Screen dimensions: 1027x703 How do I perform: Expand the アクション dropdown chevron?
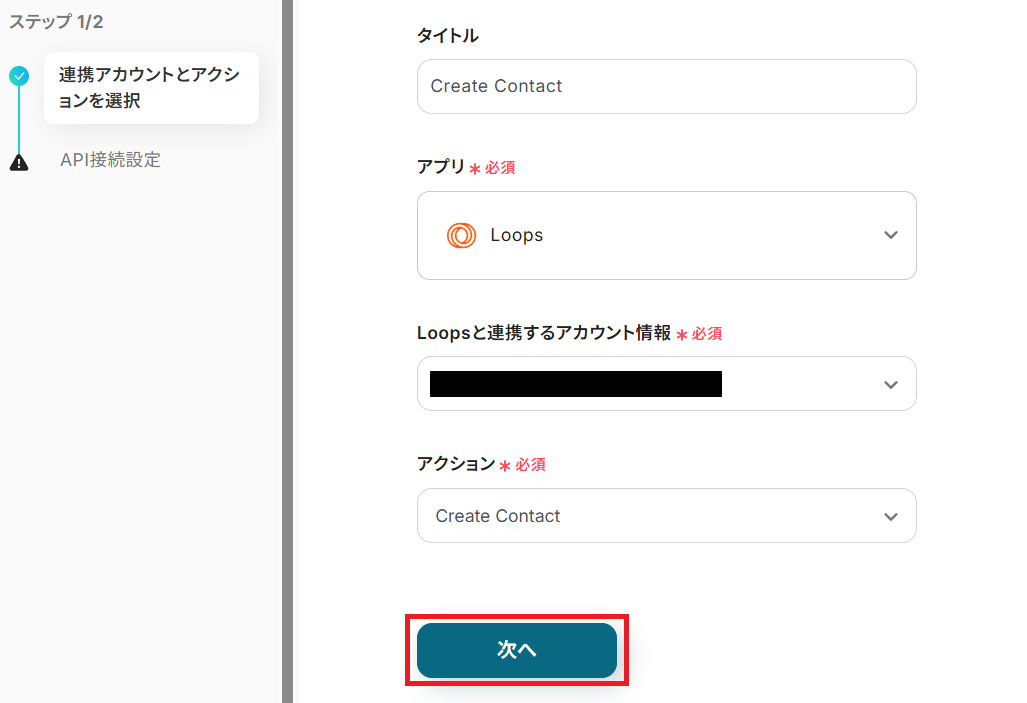click(890, 516)
